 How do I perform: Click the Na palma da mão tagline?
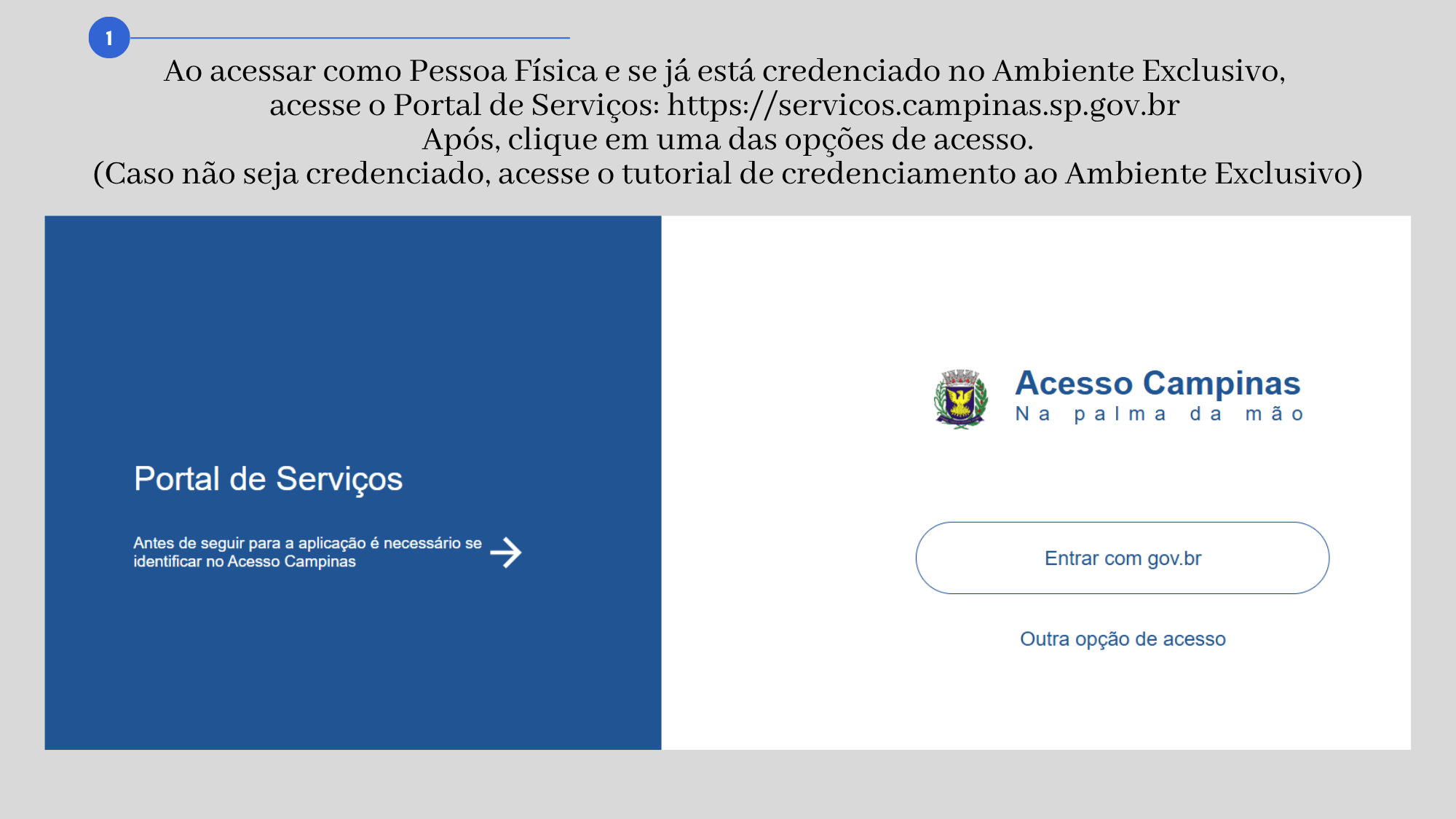click(x=1159, y=414)
